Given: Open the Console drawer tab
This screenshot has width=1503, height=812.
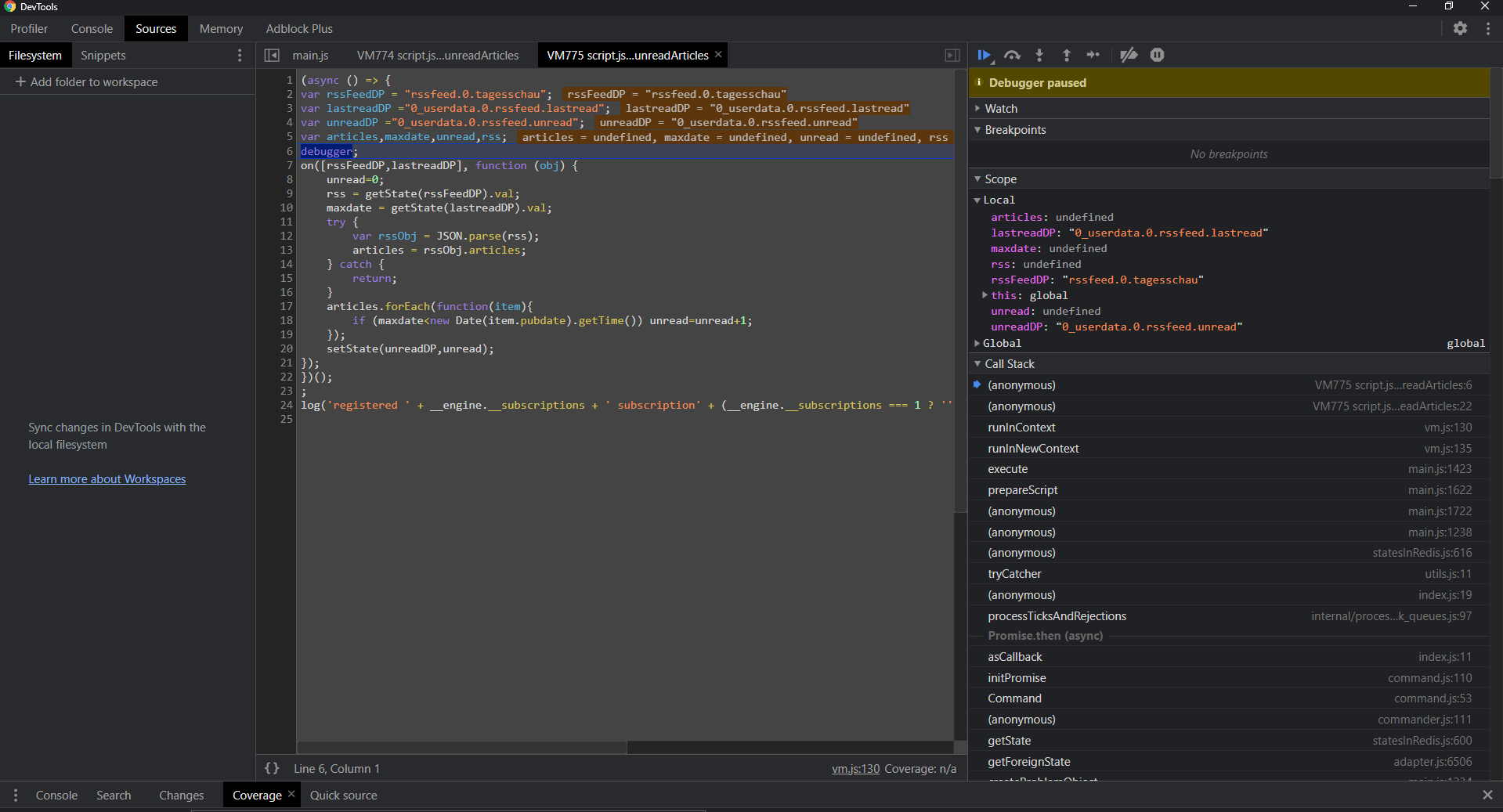Looking at the screenshot, I should coord(56,795).
